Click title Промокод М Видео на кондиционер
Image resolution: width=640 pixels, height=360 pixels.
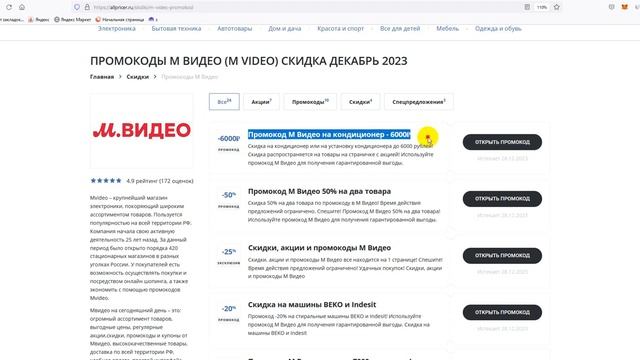pos(329,135)
